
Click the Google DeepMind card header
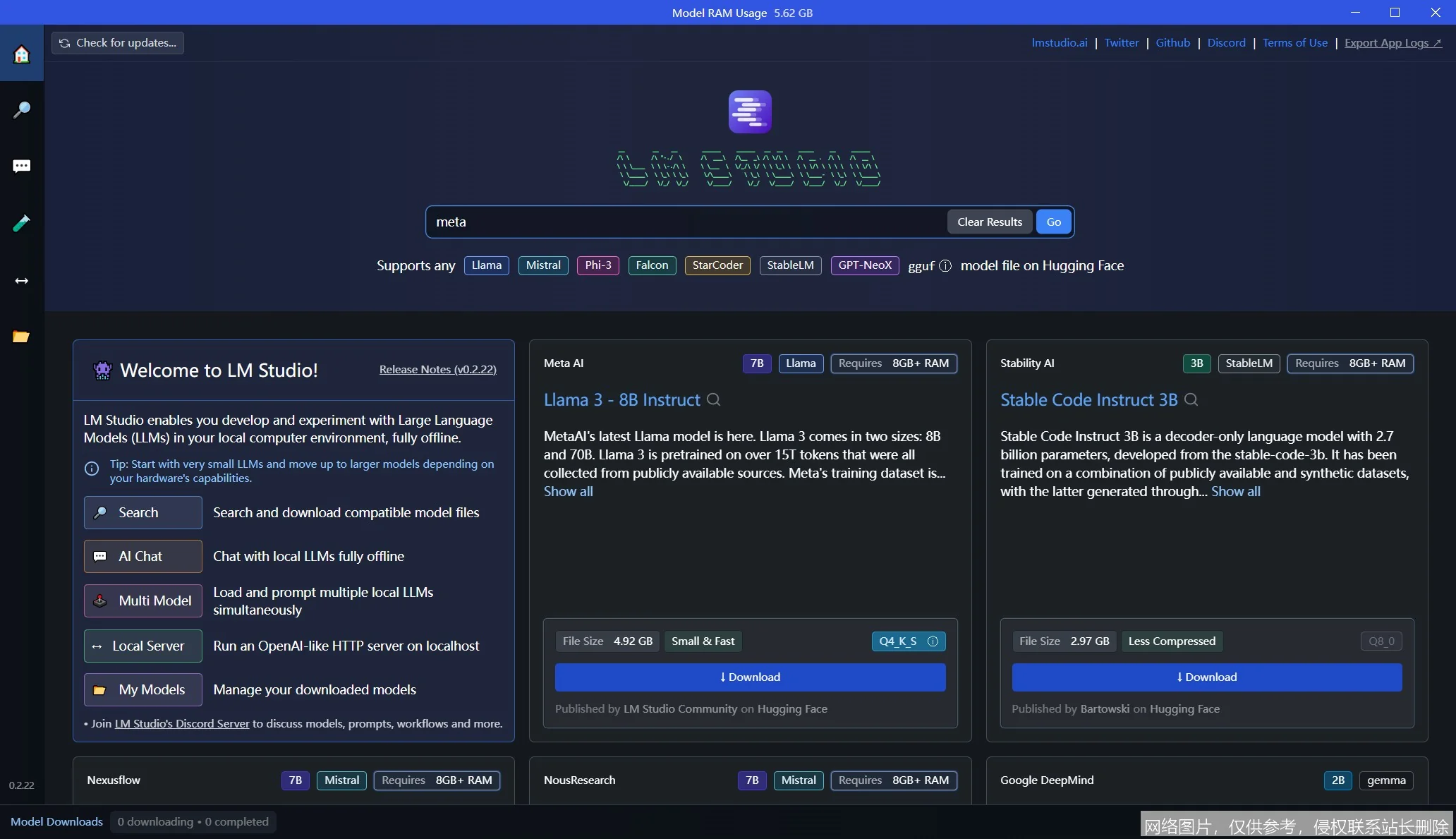tap(1047, 780)
